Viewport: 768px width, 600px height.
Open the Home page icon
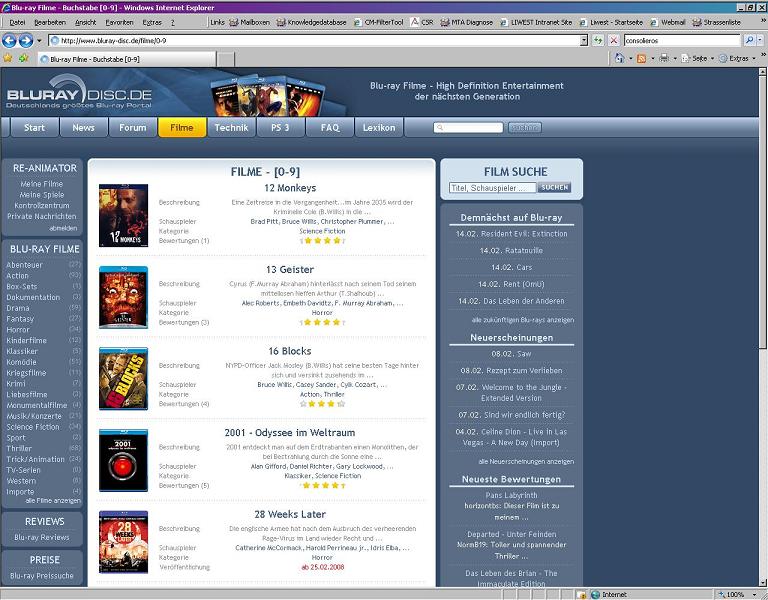(x=620, y=59)
